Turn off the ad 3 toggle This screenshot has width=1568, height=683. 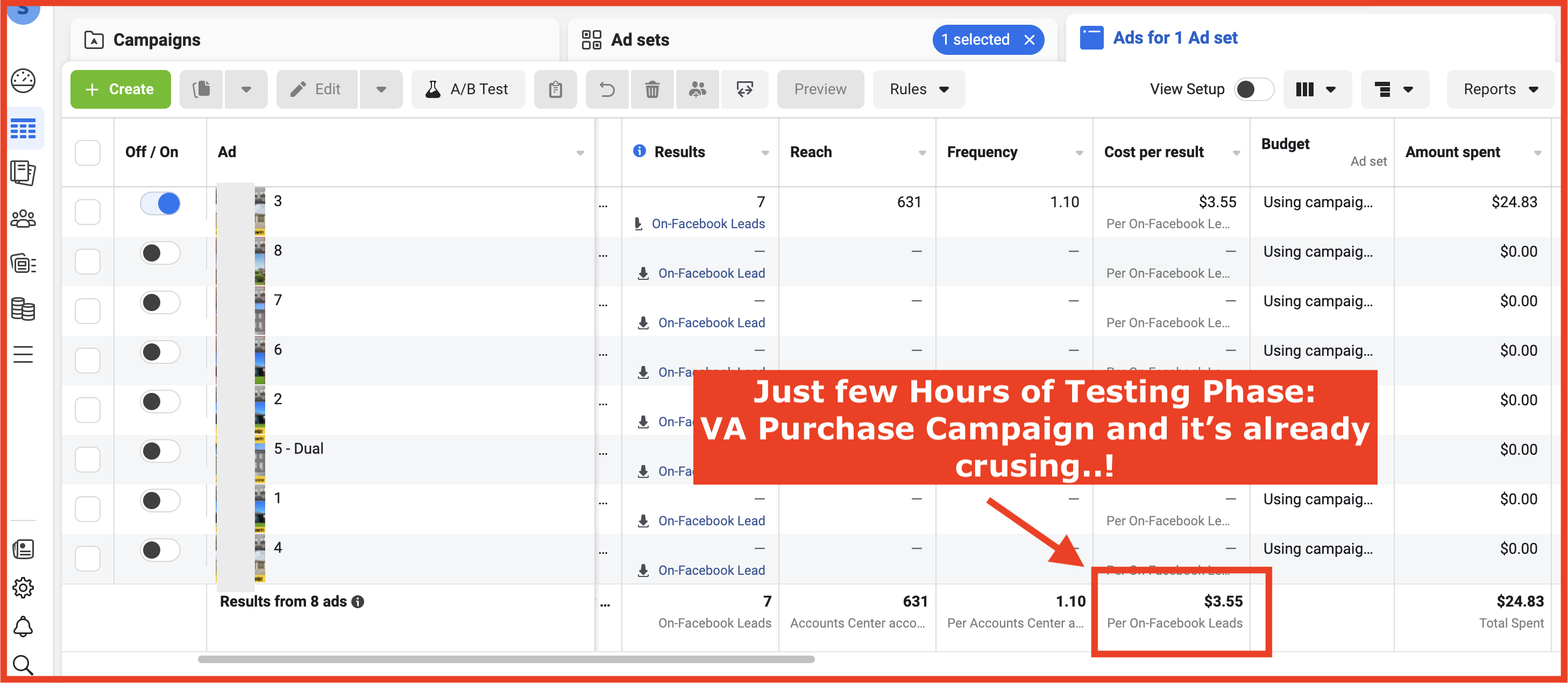click(x=160, y=203)
